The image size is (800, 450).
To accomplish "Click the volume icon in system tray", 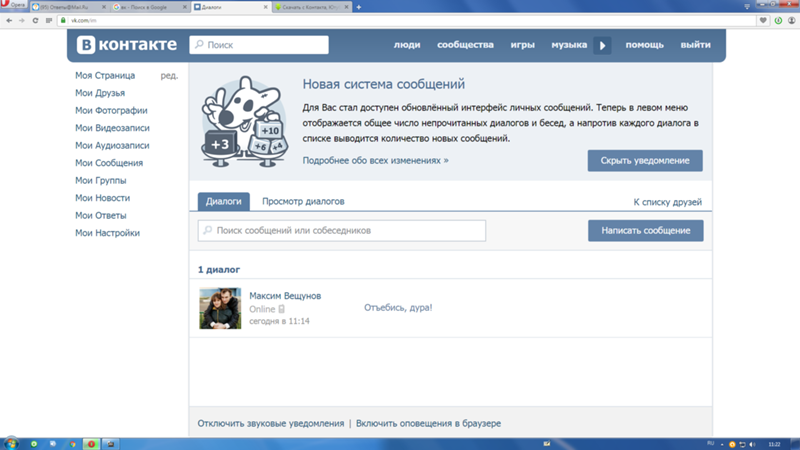I will pos(753,444).
